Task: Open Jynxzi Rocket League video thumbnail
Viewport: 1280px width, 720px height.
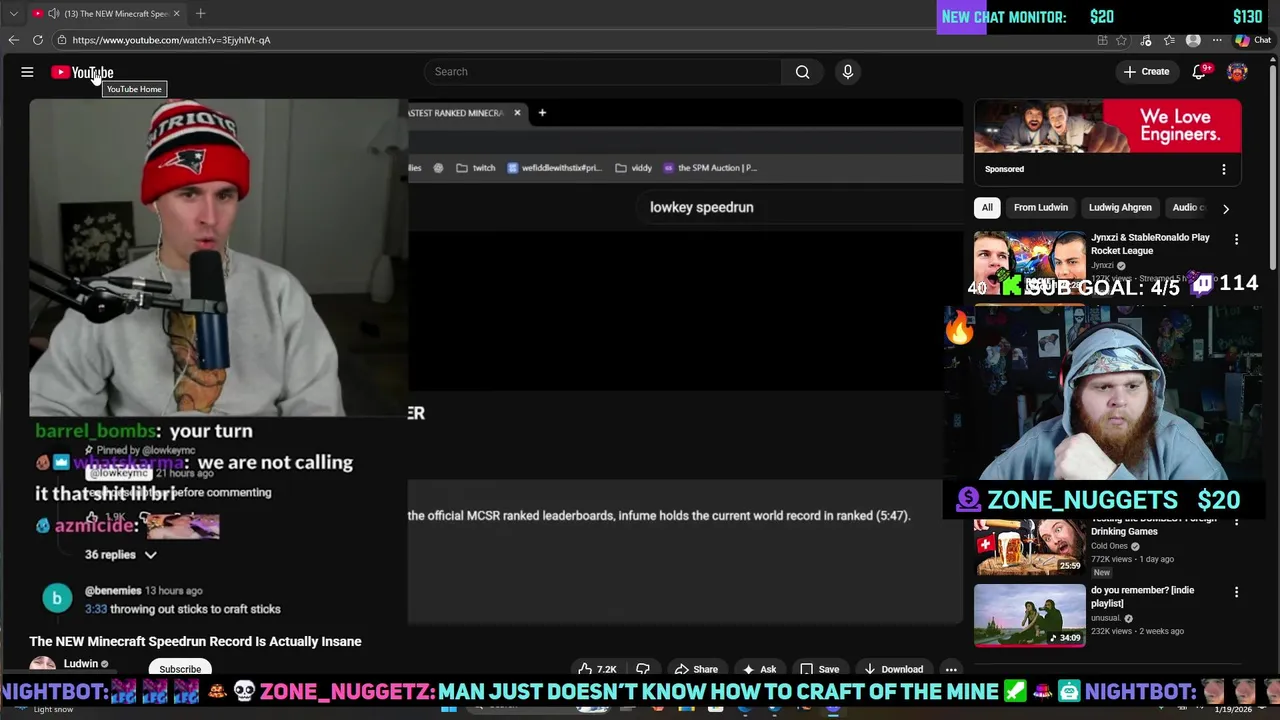Action: [x=1029, y=264]
